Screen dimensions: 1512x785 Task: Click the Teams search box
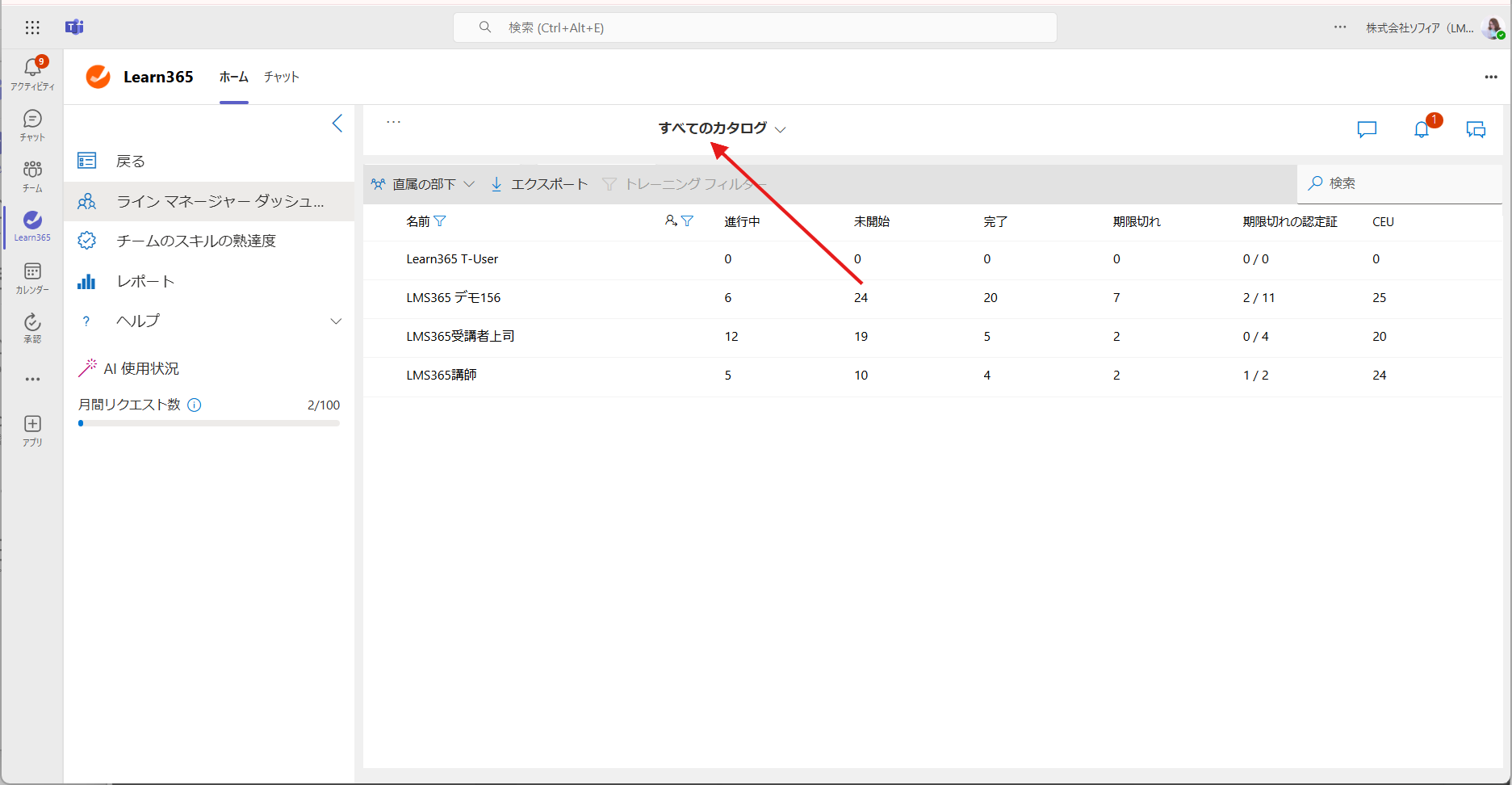[755, 27]
